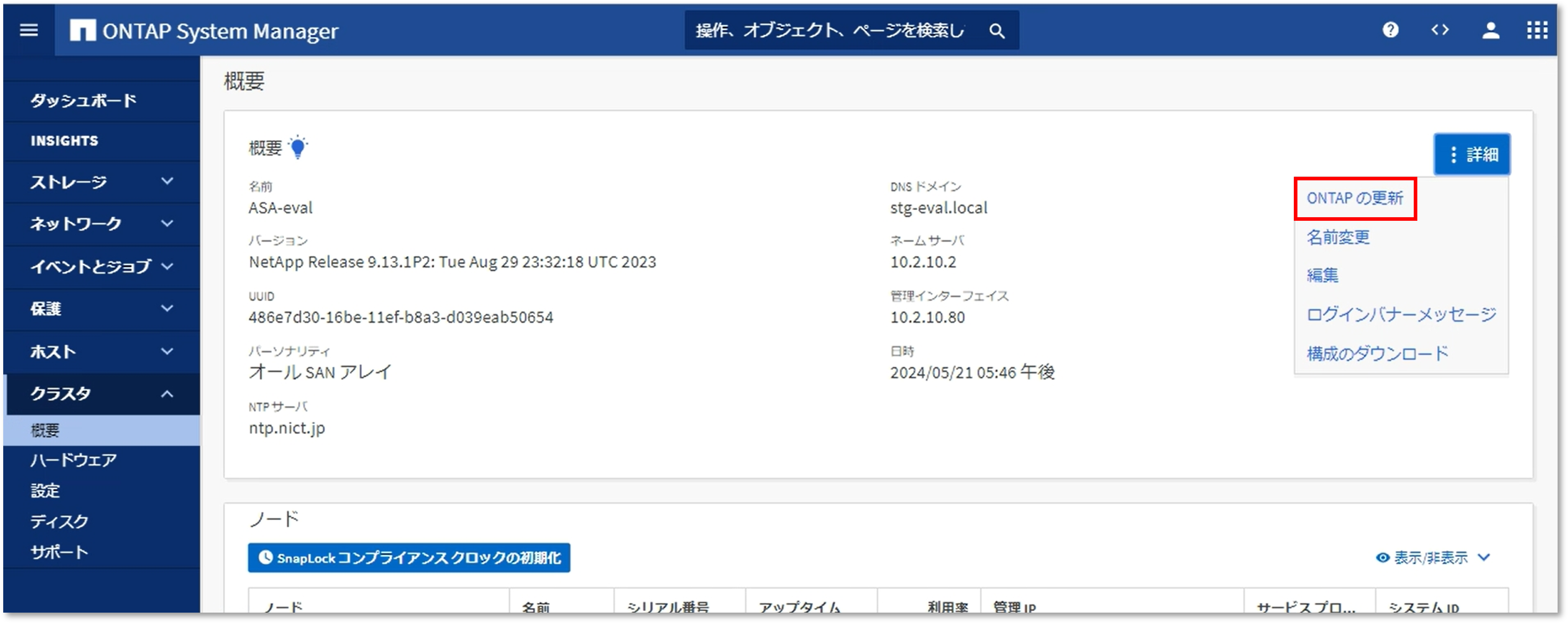1568x623 pixels.
Task: Click the clock icon in SnapLock button
Action: (x=266, y=557)
